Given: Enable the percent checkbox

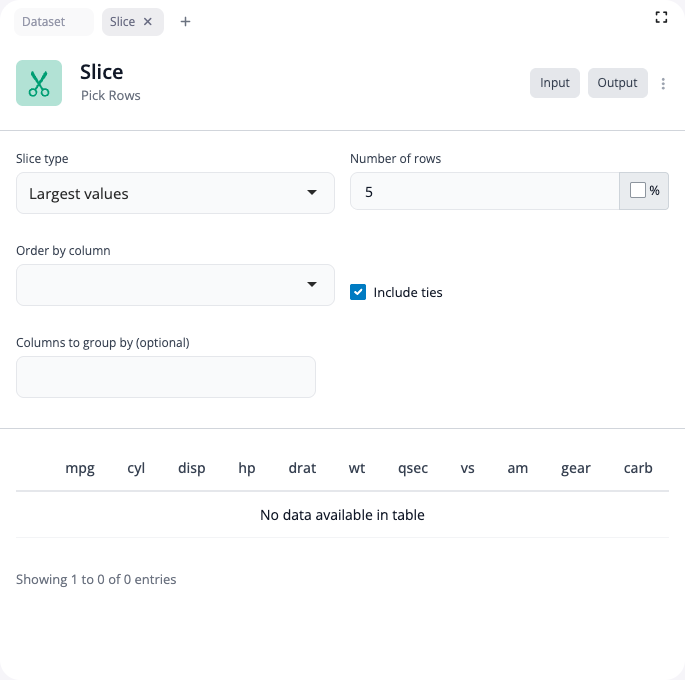Looking at the screenshot, I should 638,190.
